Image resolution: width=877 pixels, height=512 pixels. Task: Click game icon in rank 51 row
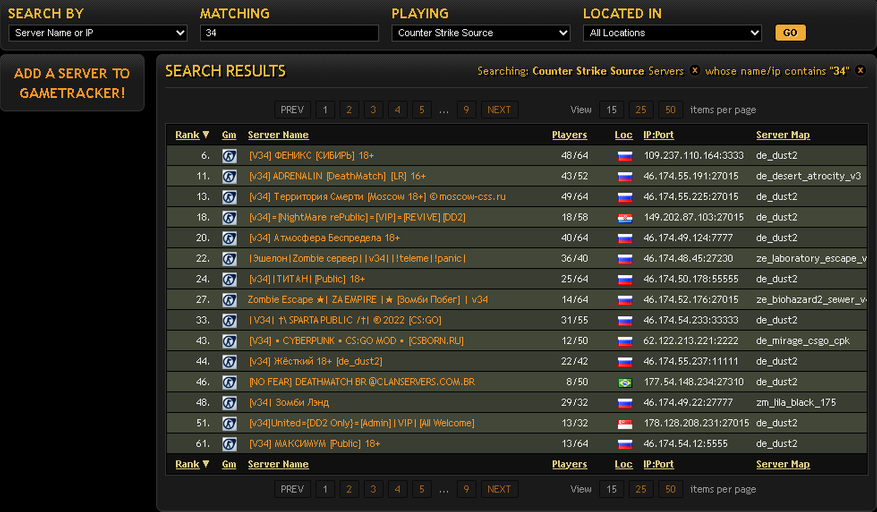point(229,424)
